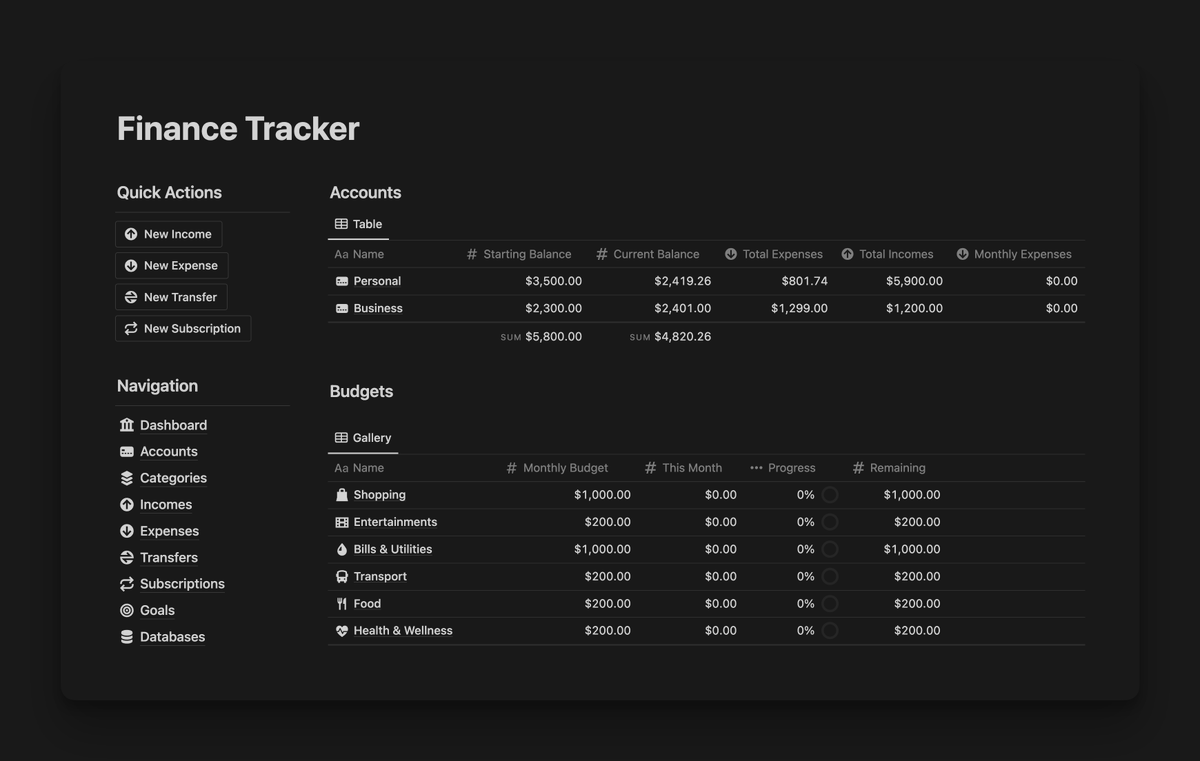This screenshot has height=761, width=1200.
Task: Open the Monthly Expenses column header
Action: [x=1014, y=254]
